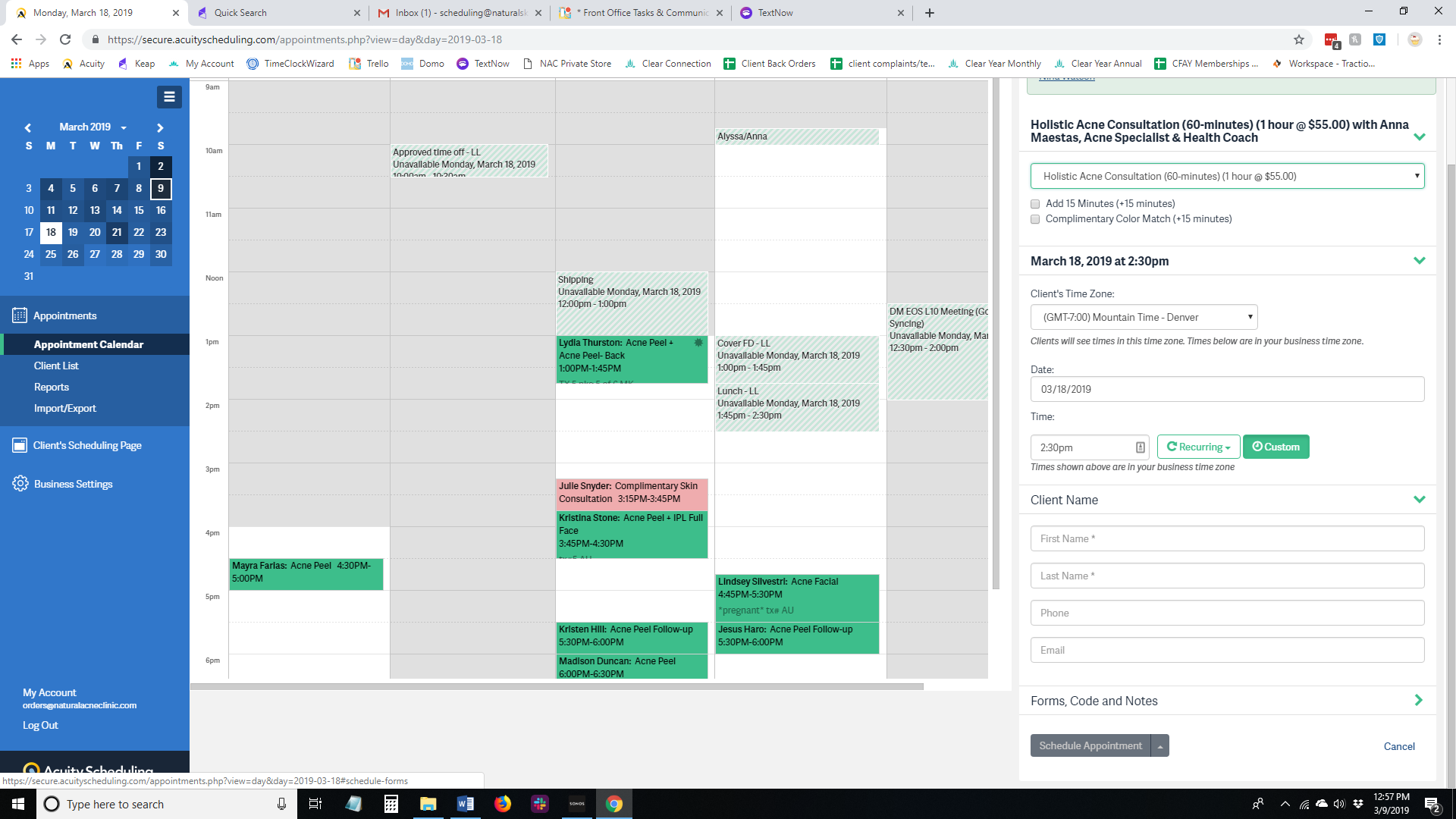Enable Complimentary Color Match checkbox
The width and height of the screenshot is (1456, 819).
click(1035, 219)
